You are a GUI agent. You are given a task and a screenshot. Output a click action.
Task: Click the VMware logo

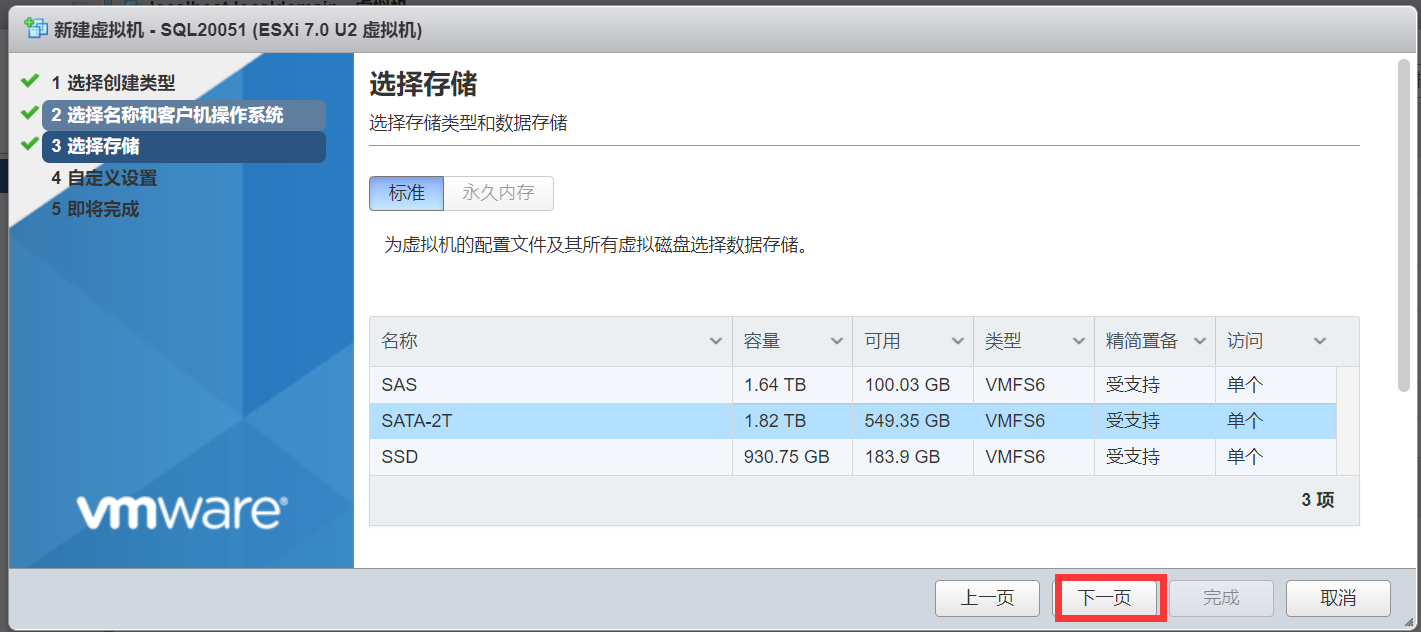[x=182, y=512]
